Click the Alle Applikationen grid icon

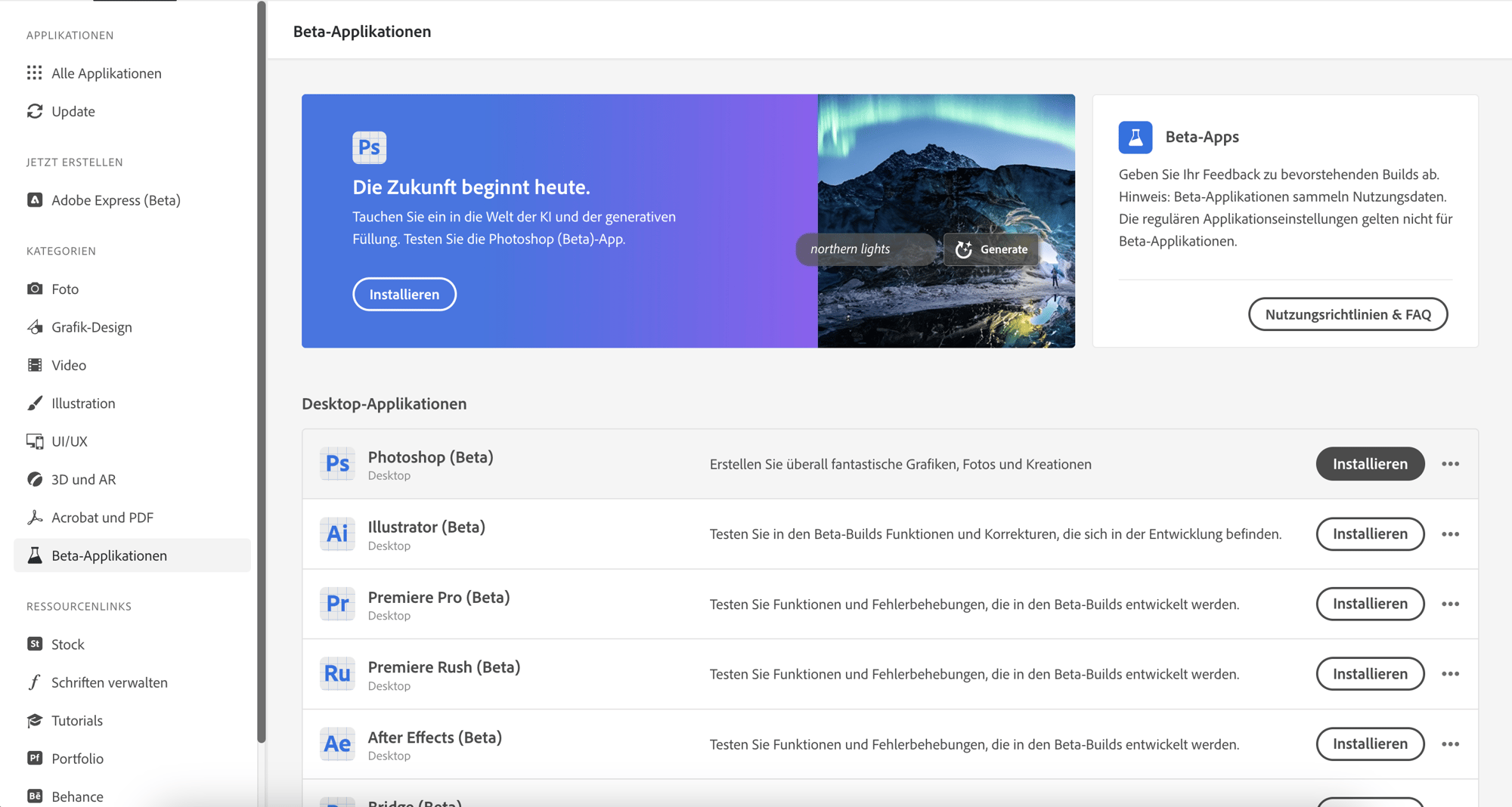point(35,73)
